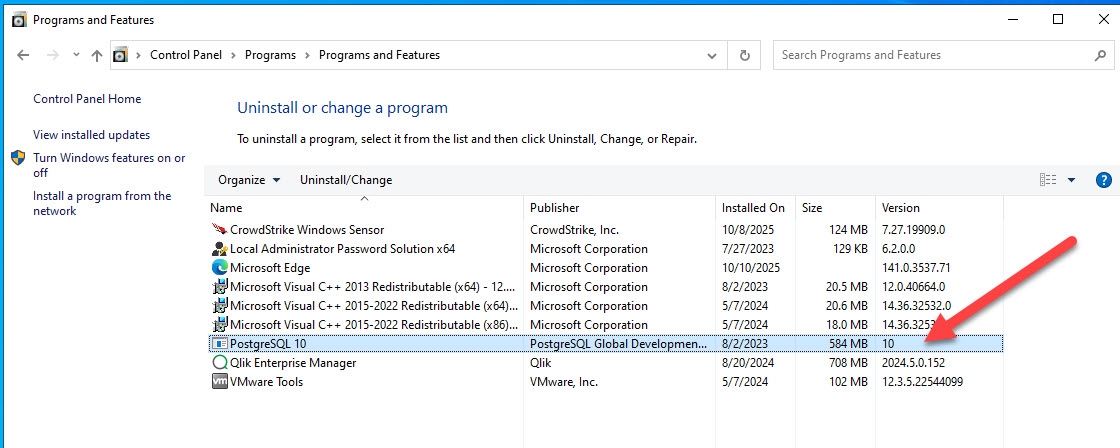Go up one folder level arrow
1120x448 pixels.
click(97, 56)
